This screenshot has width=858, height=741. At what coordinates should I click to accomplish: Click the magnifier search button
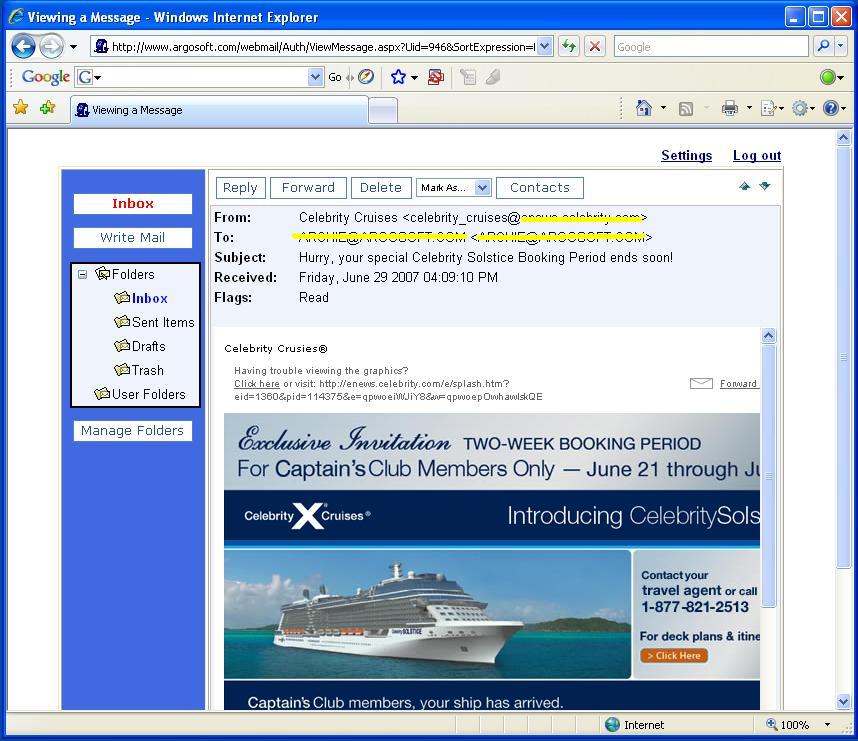tap(823, 47)
